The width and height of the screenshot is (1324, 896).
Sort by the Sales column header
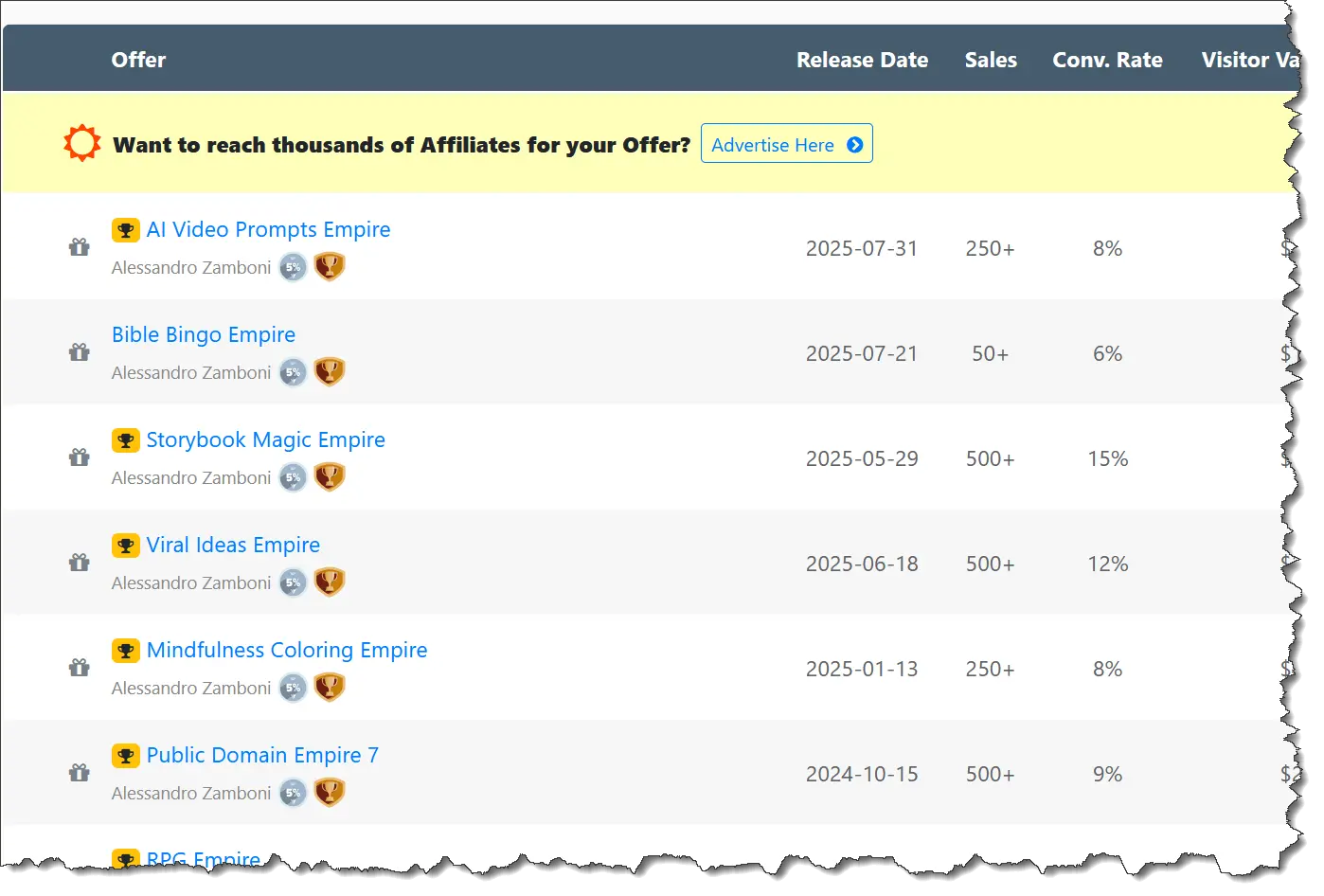click(x=991, y=60)
